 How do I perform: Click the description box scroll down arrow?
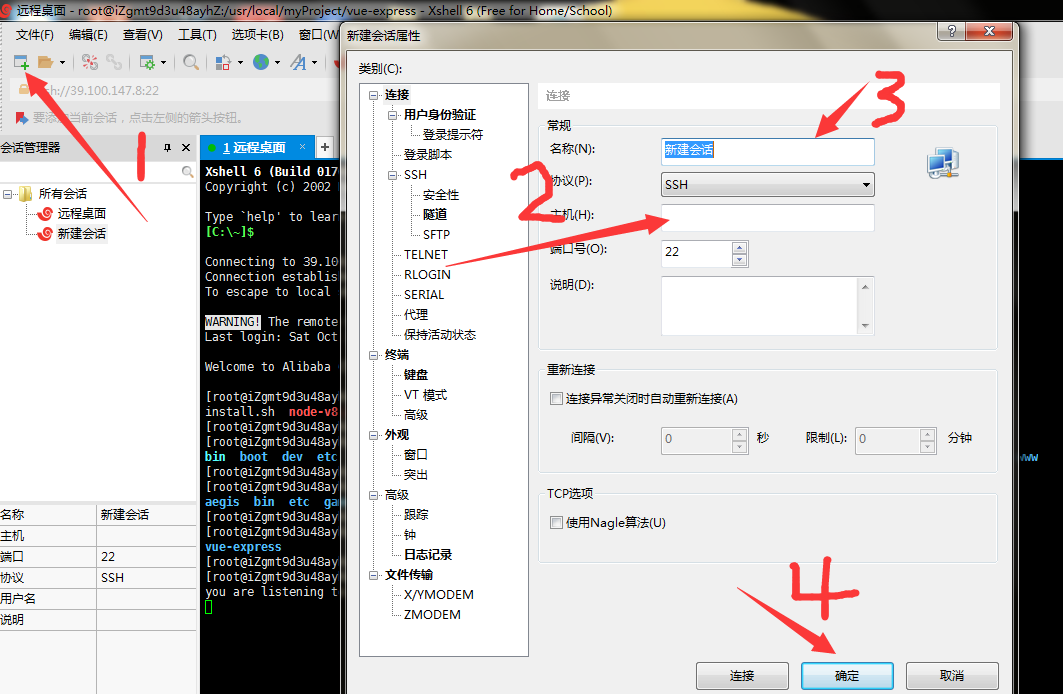click(x=865, y=326)
